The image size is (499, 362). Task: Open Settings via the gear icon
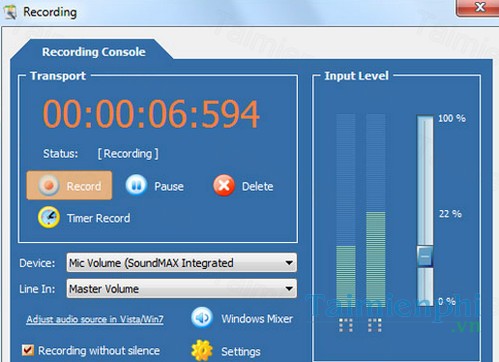202,350
